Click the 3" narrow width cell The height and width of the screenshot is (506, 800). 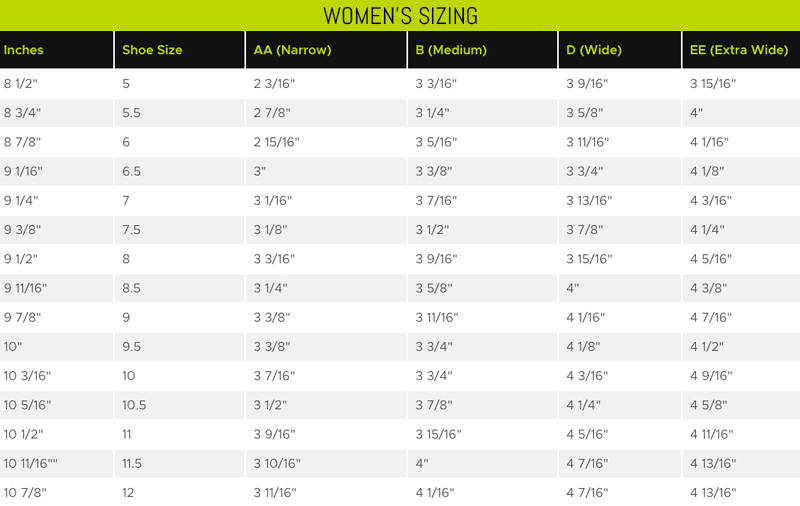327,171
